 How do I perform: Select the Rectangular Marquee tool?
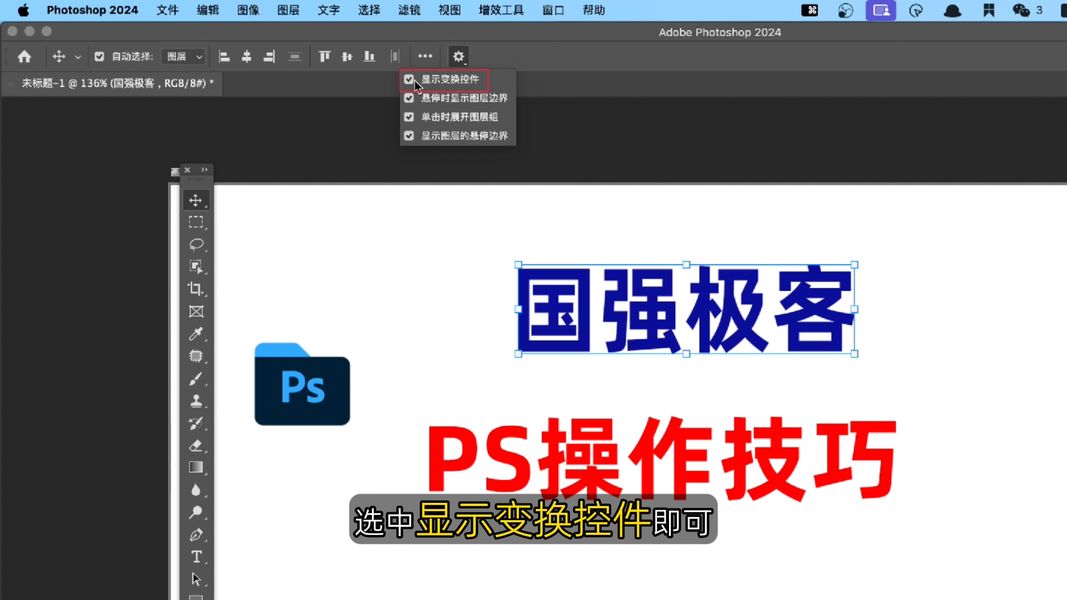(196, 222)
